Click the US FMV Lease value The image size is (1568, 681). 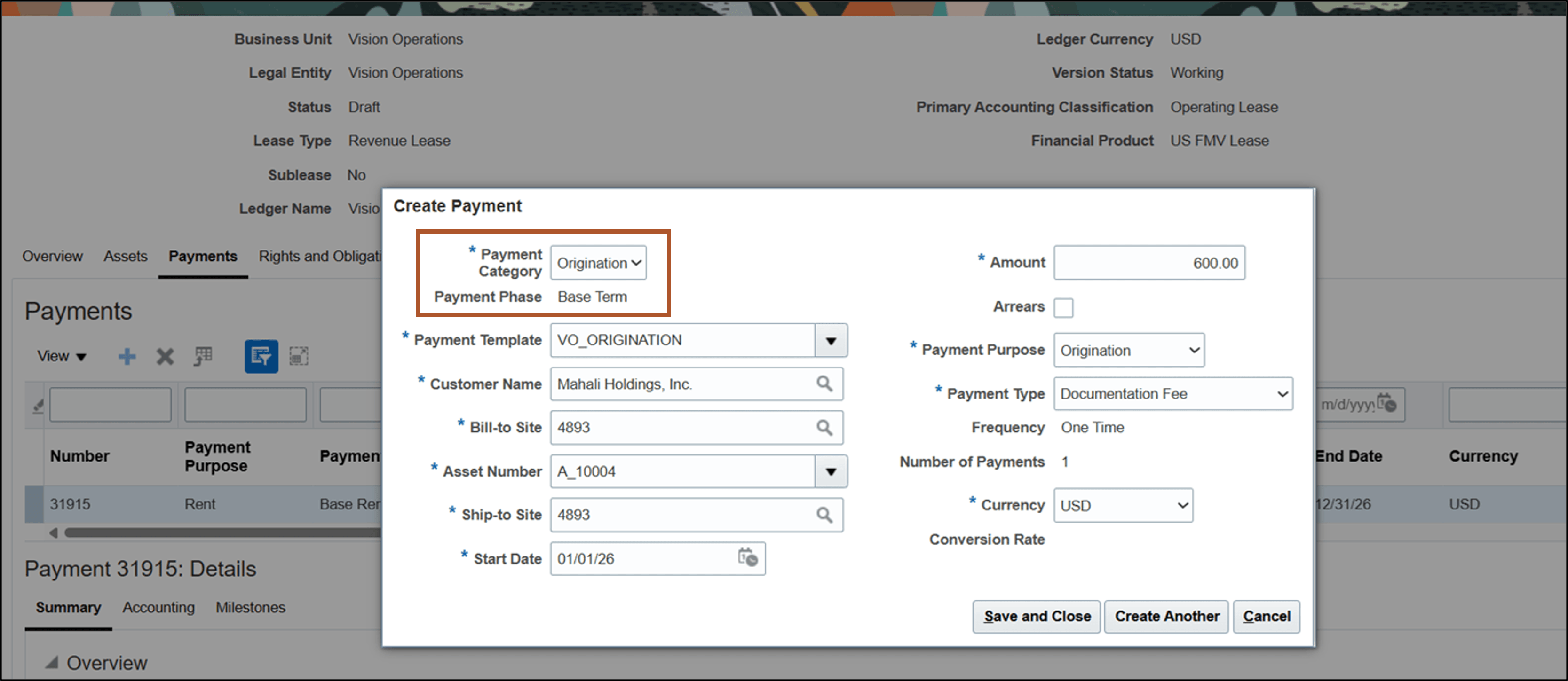pos(1219,141)
